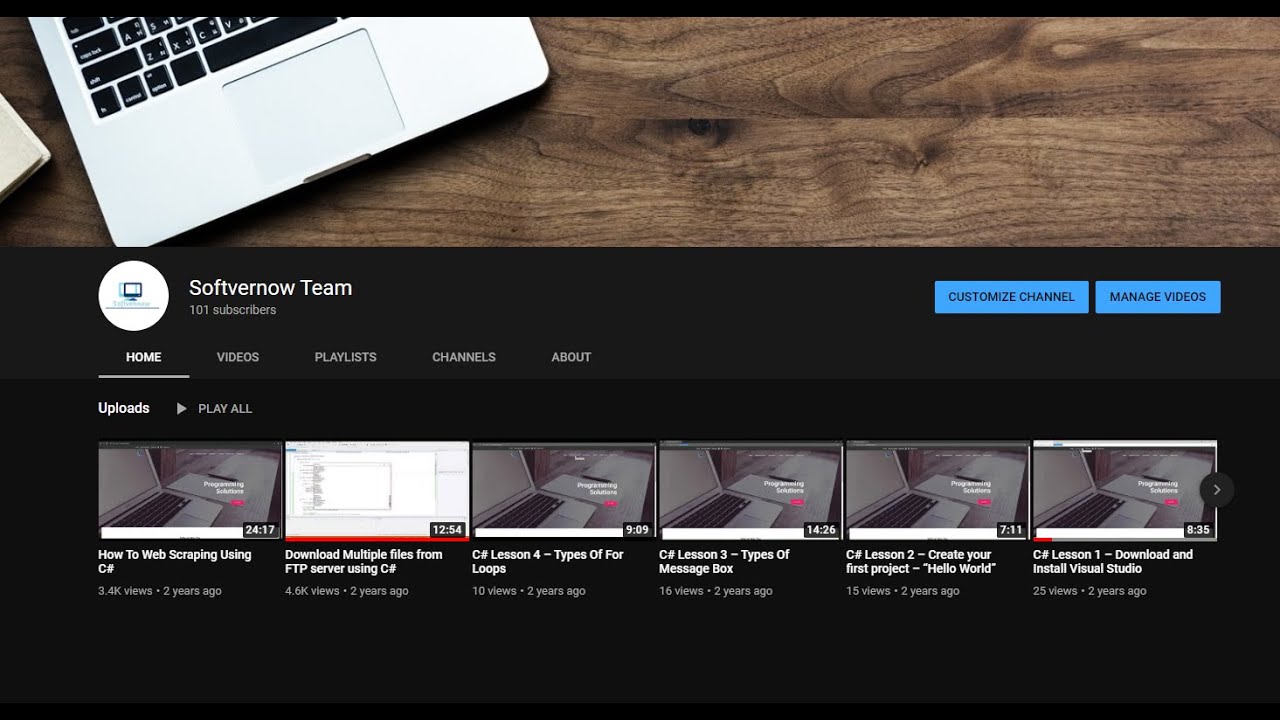The height and width of the screenshot is (720, 1280).
Task: Click title "C# Lesson 1 – Download and Install Visual Studio"
Action: click(1113, 562)
